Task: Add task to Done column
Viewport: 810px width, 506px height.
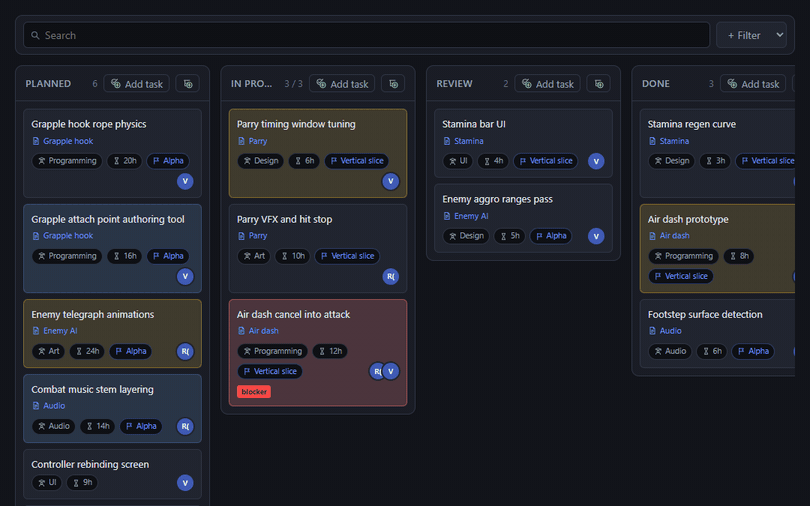Action: tap(753, 84)
